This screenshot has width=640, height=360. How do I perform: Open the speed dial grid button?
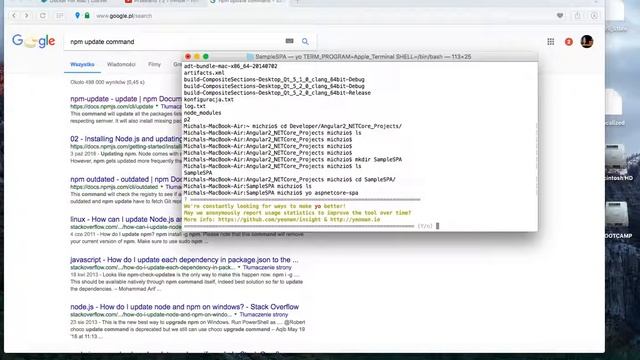tap(60, 16)
